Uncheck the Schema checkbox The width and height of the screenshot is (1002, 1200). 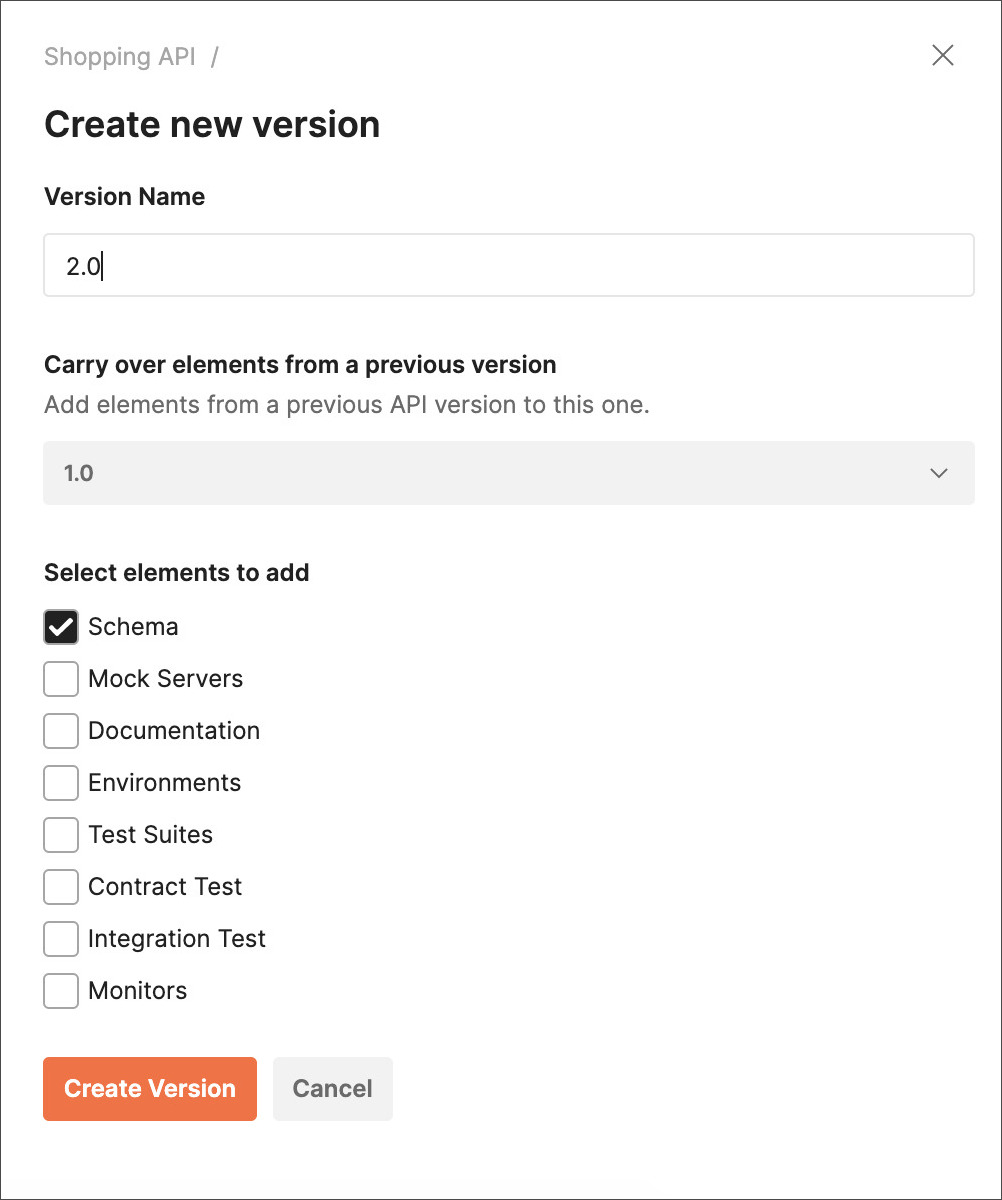[61, 627]
